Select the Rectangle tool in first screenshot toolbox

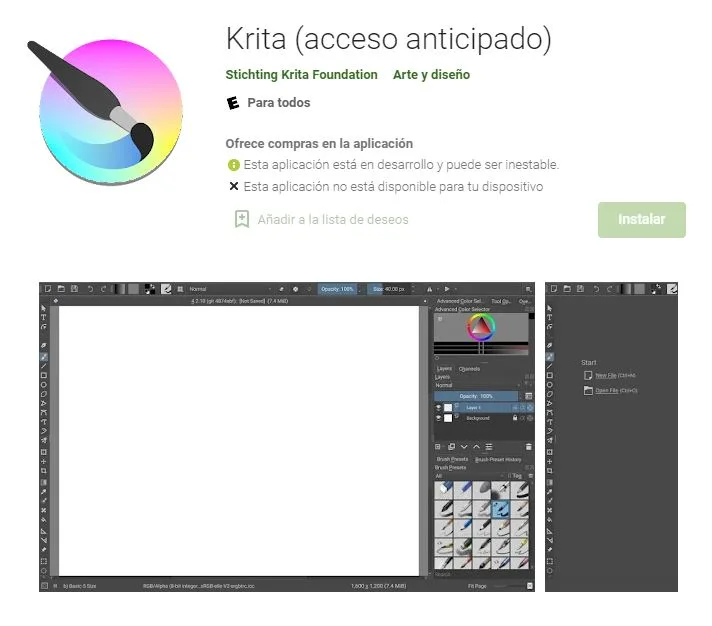(x=44, y=375)
